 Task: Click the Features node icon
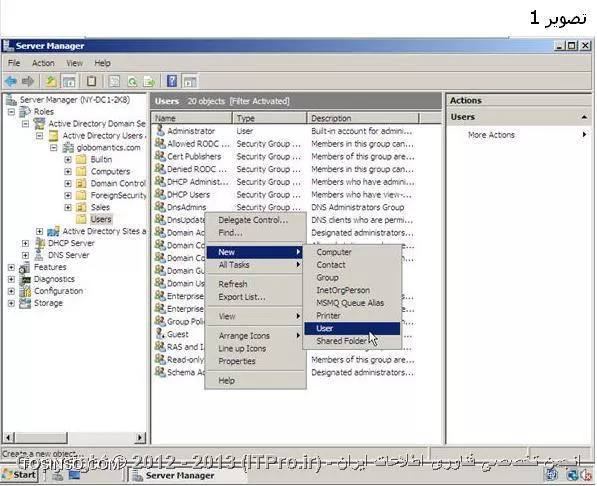click(25, 267)
